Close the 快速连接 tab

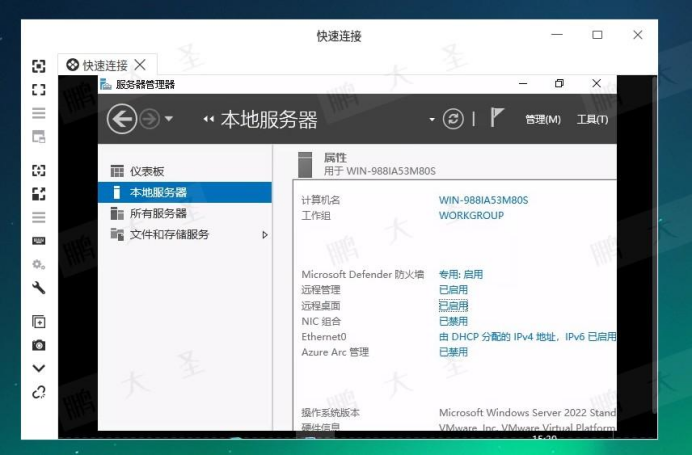pyautogui.click(x=140, y=65)
